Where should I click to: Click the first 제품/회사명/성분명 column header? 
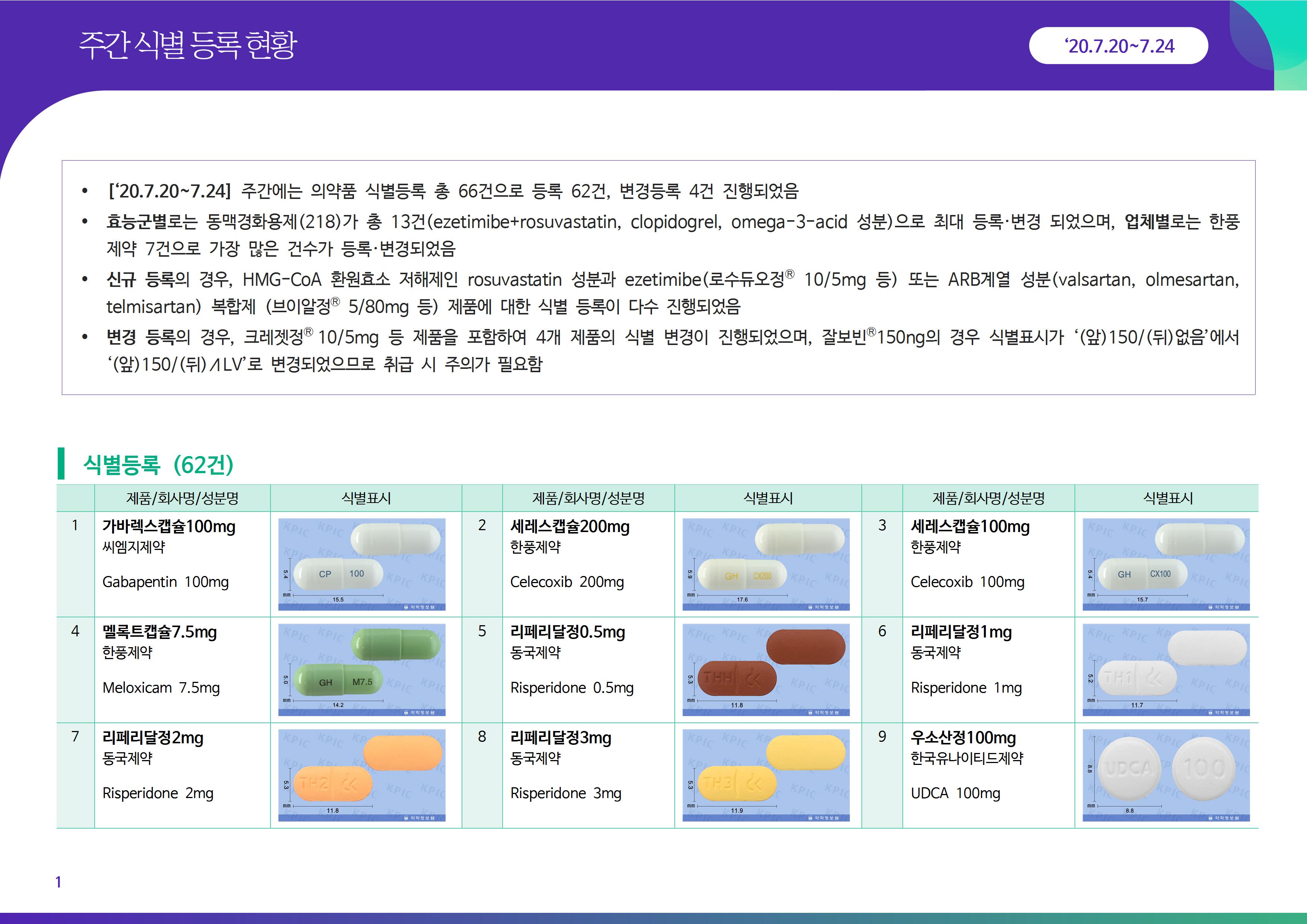[x=182, y=498]
